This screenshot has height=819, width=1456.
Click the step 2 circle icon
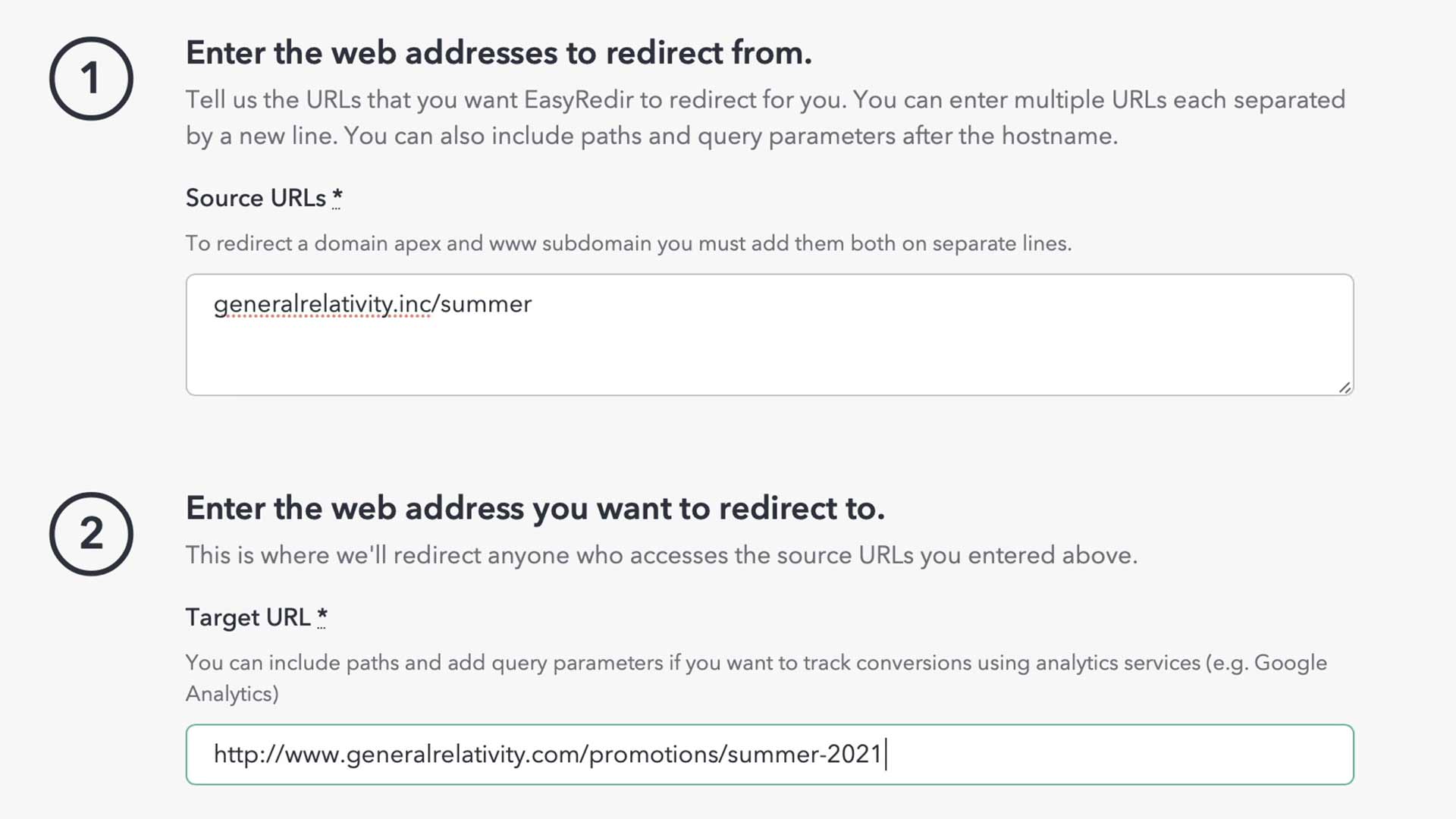91,533
